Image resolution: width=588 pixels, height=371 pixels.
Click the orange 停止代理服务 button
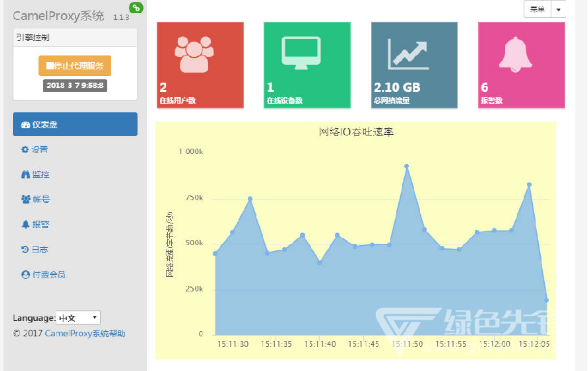pos(75,66)
